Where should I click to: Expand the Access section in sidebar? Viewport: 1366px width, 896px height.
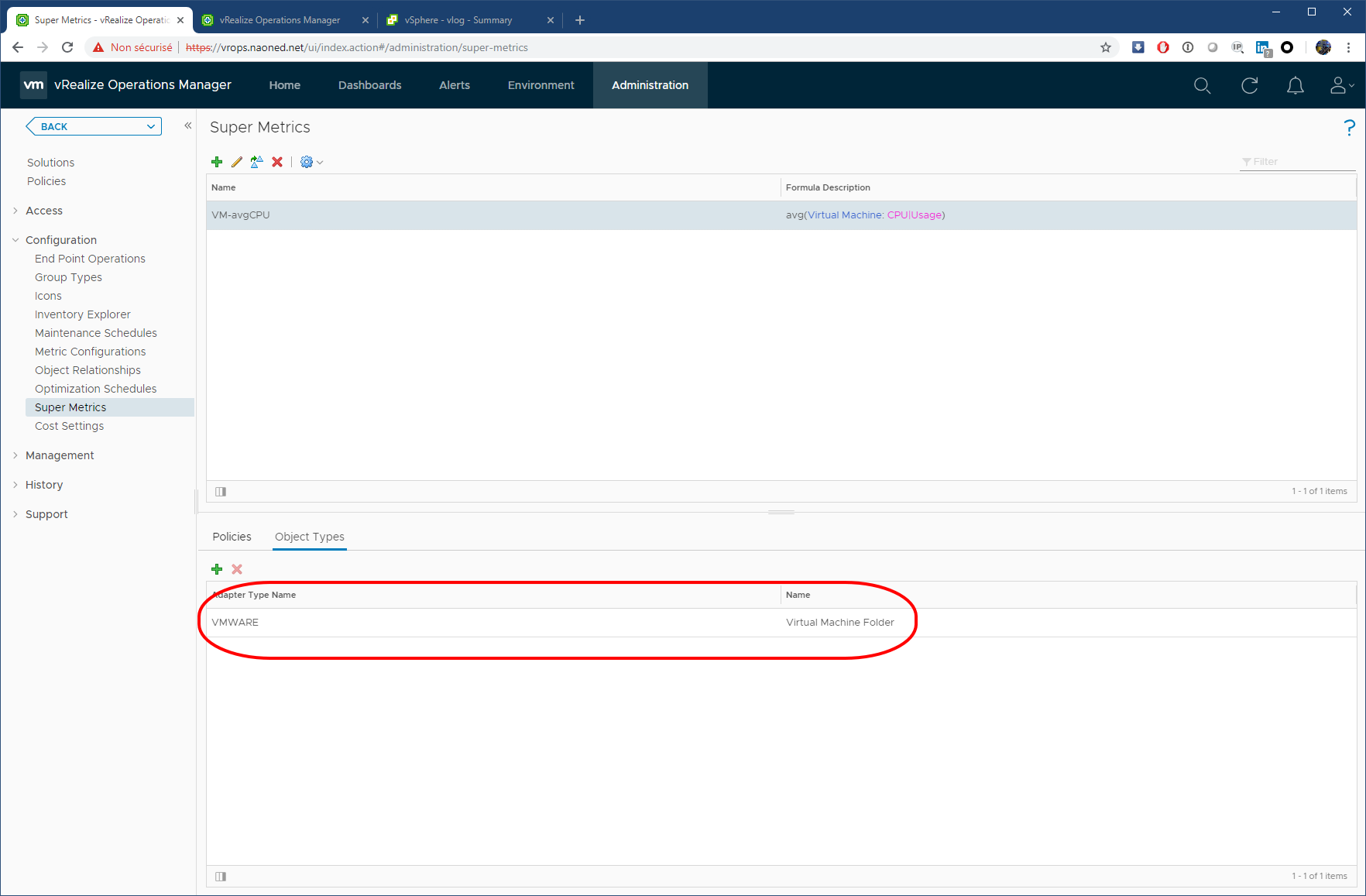44,211
